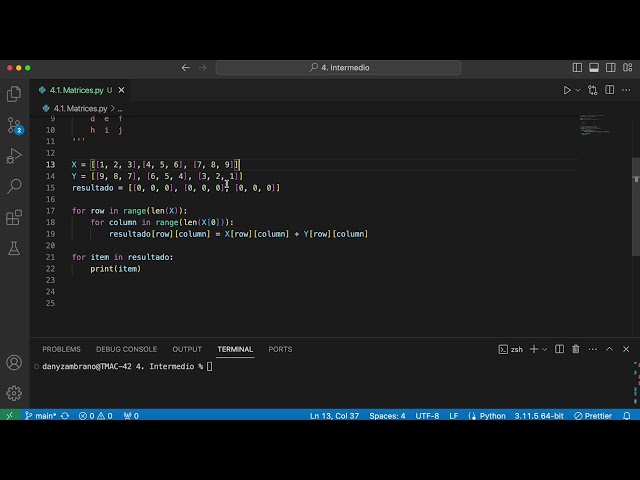
Task: Open run options dropdown beside play button
Action: tap(578, 90)
